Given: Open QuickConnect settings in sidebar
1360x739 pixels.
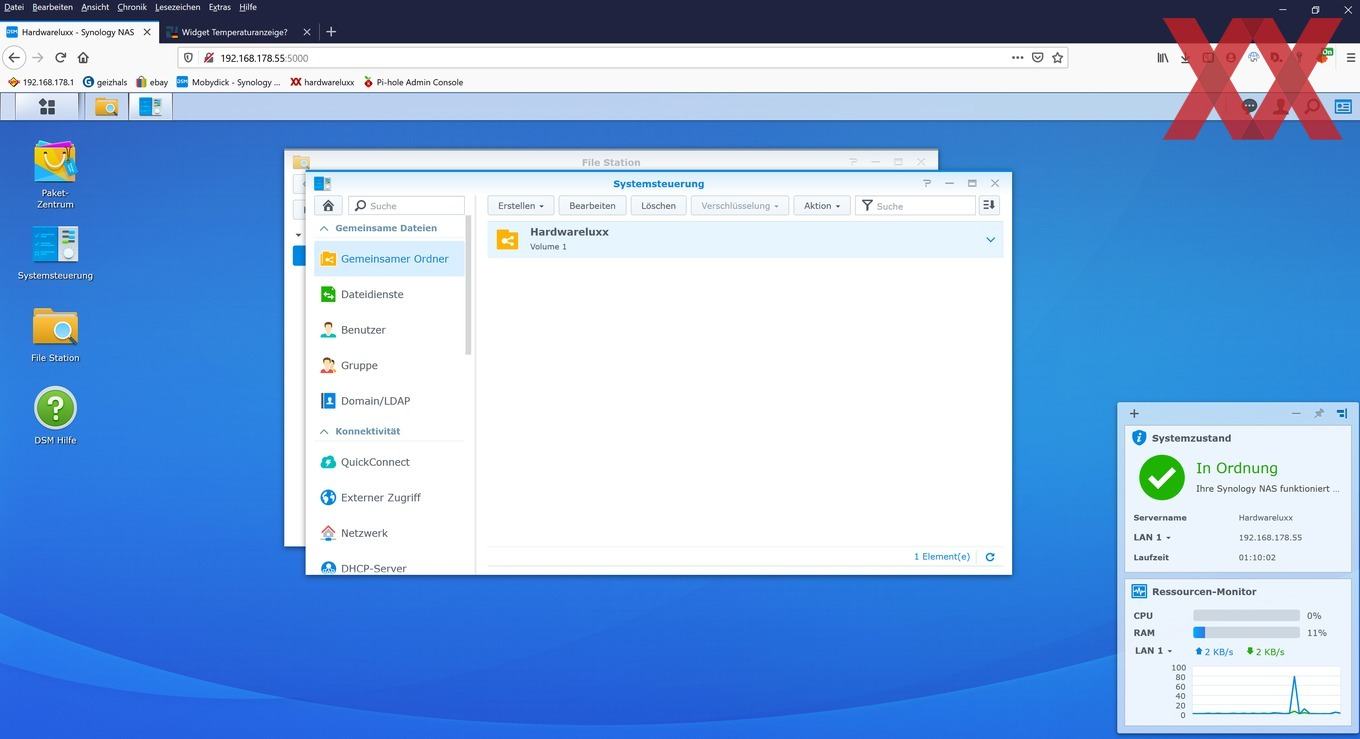Looking at the screenshot, I should 389,462.
